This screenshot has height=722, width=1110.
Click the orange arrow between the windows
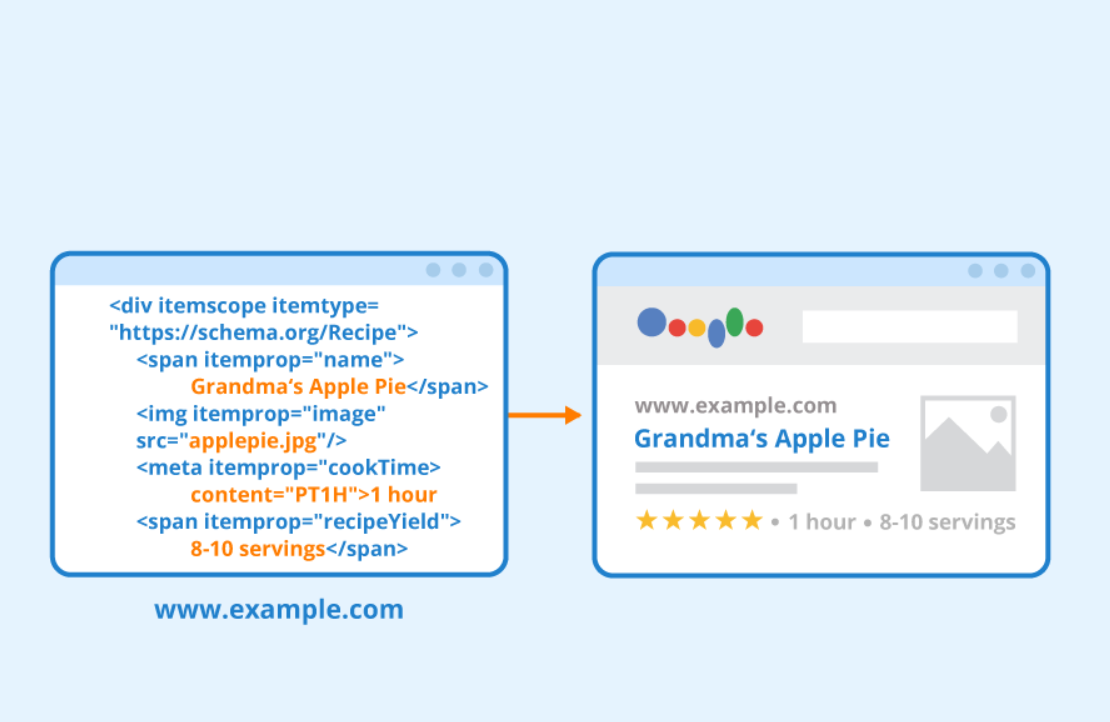coord(545,415)
